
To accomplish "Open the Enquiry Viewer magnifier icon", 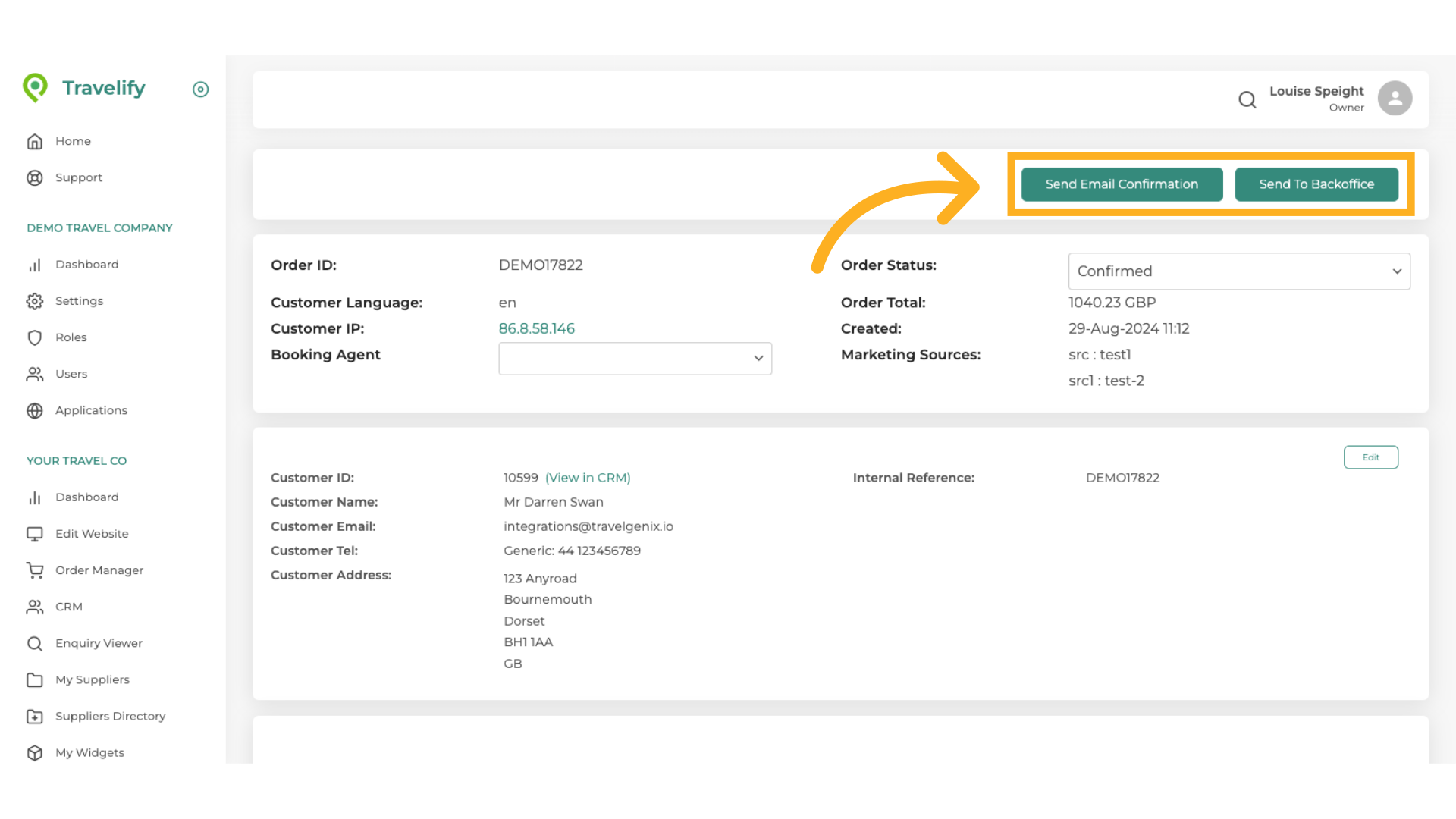I will [x=35, y=643].
